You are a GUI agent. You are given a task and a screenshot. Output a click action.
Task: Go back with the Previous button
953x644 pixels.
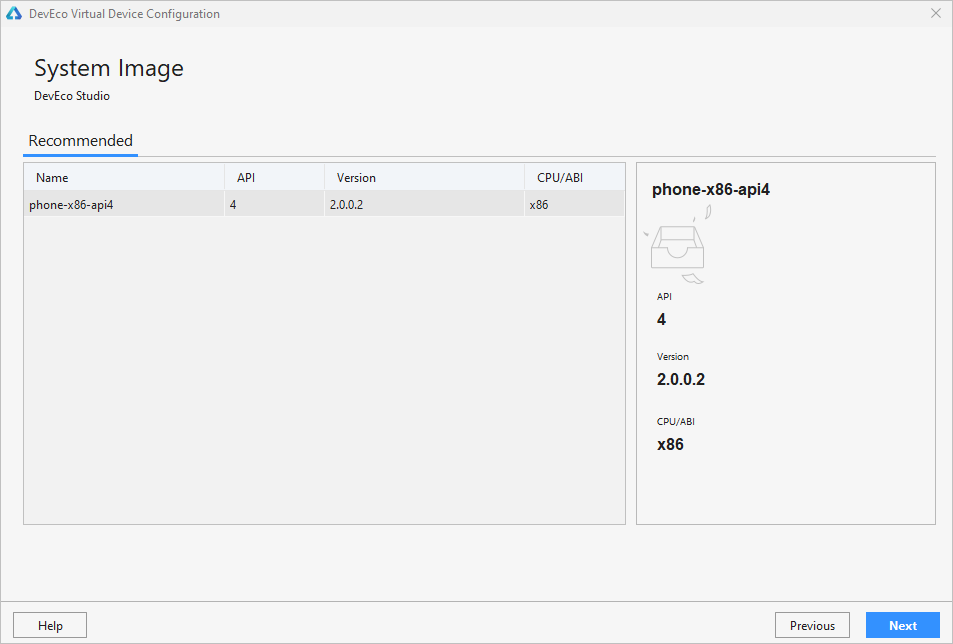point(812,626)
